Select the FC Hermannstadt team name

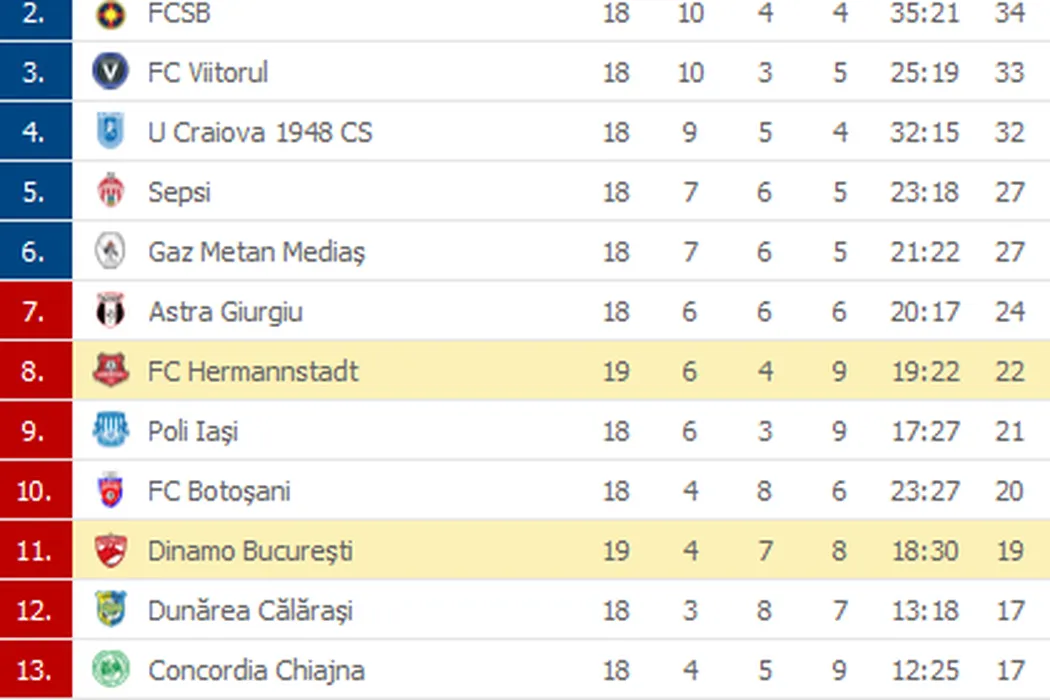(x=253, y=371)
